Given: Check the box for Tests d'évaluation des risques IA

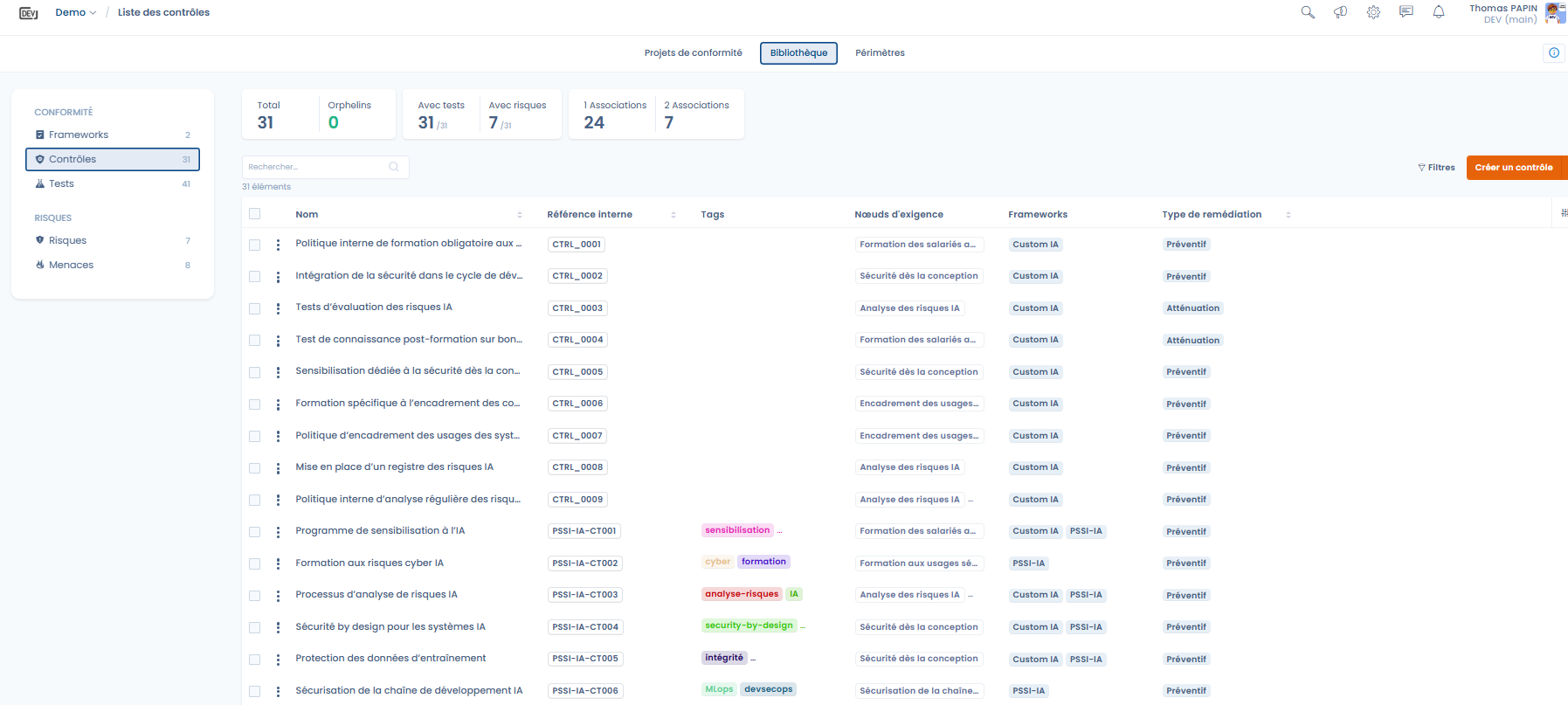Looking at the screenshot, I should point(255,308).
